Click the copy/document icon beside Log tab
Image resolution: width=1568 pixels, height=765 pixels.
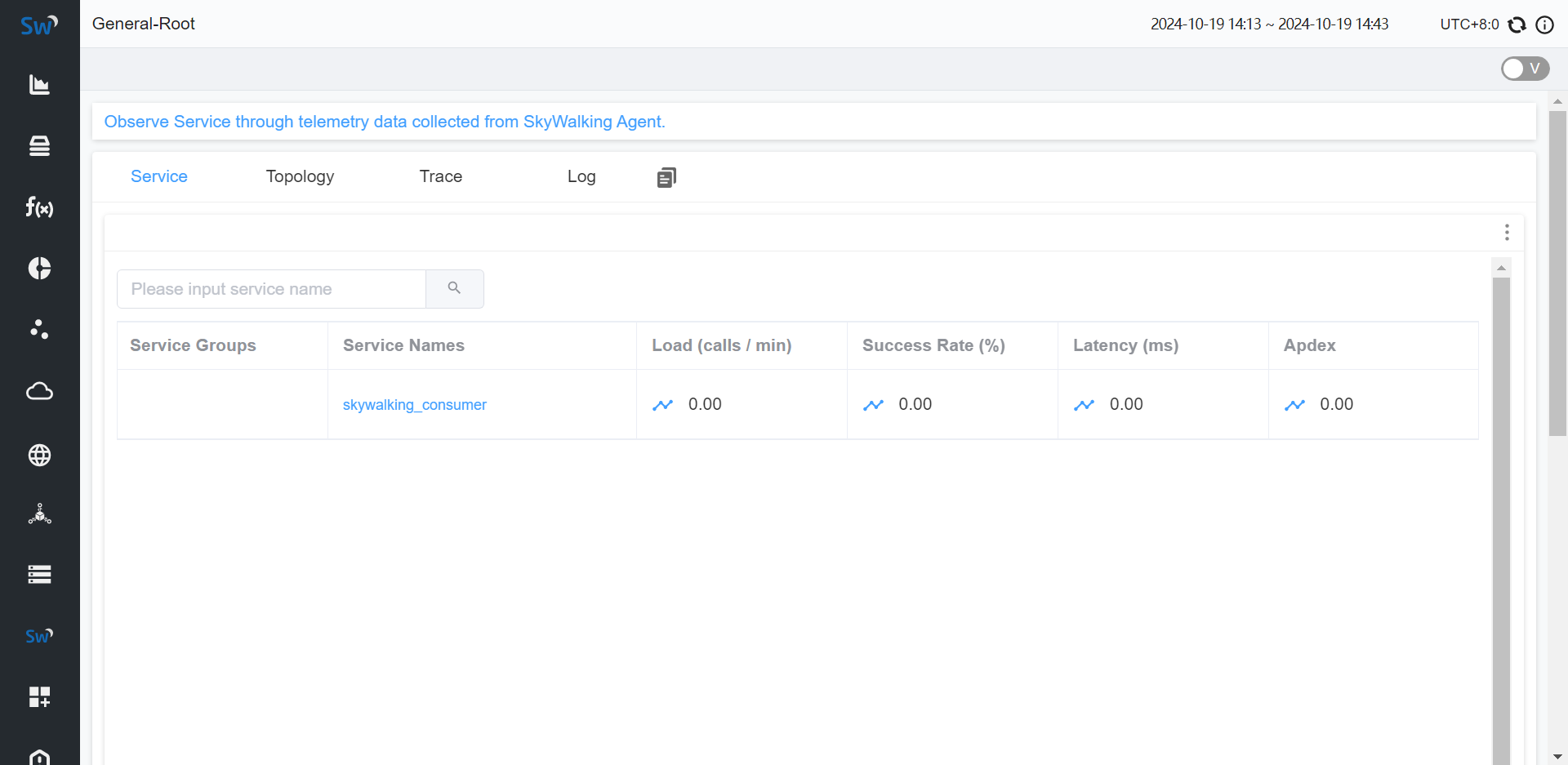point(666,177)
